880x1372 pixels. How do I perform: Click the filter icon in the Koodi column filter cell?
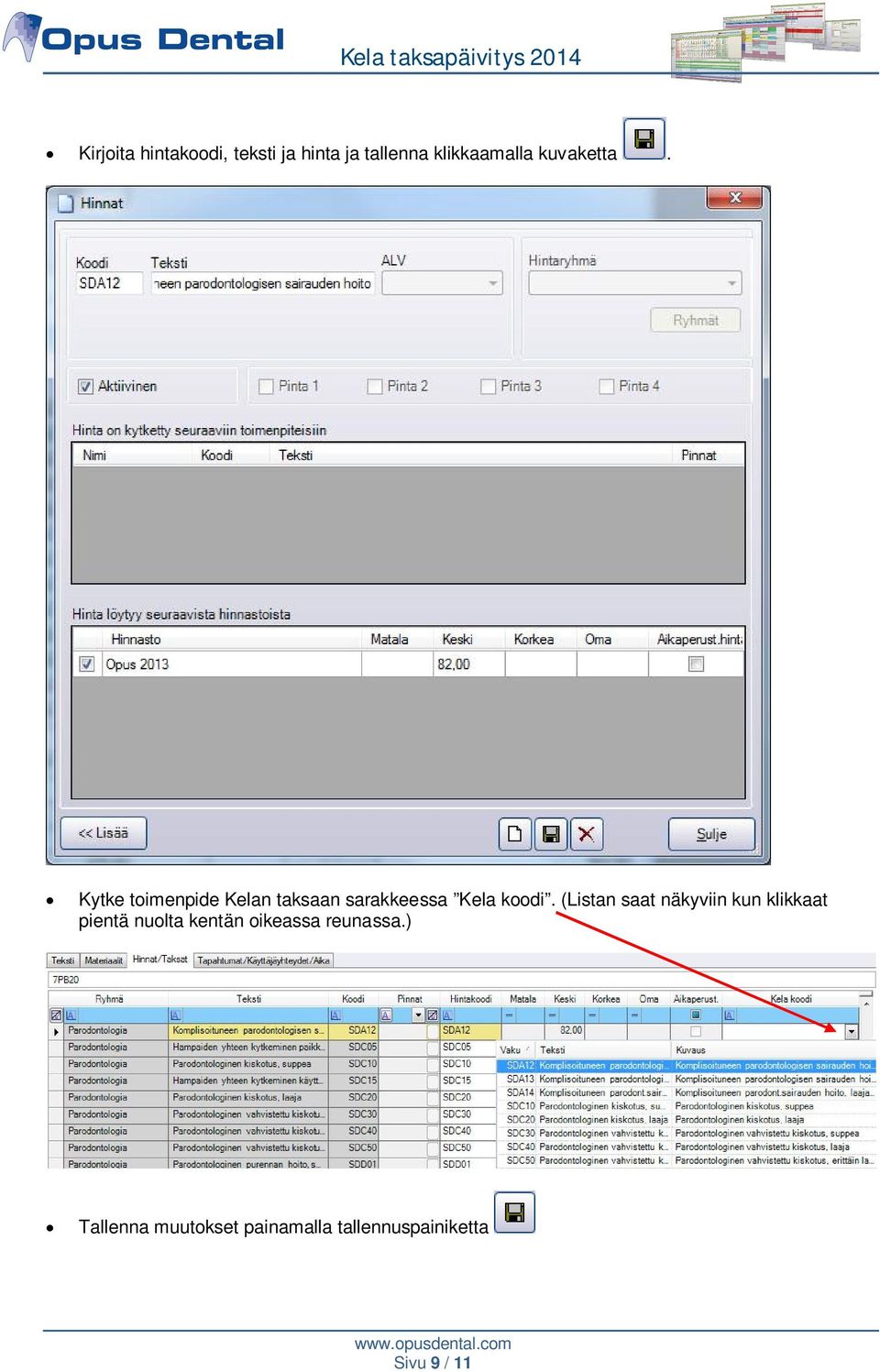[x=335, y=1015]
